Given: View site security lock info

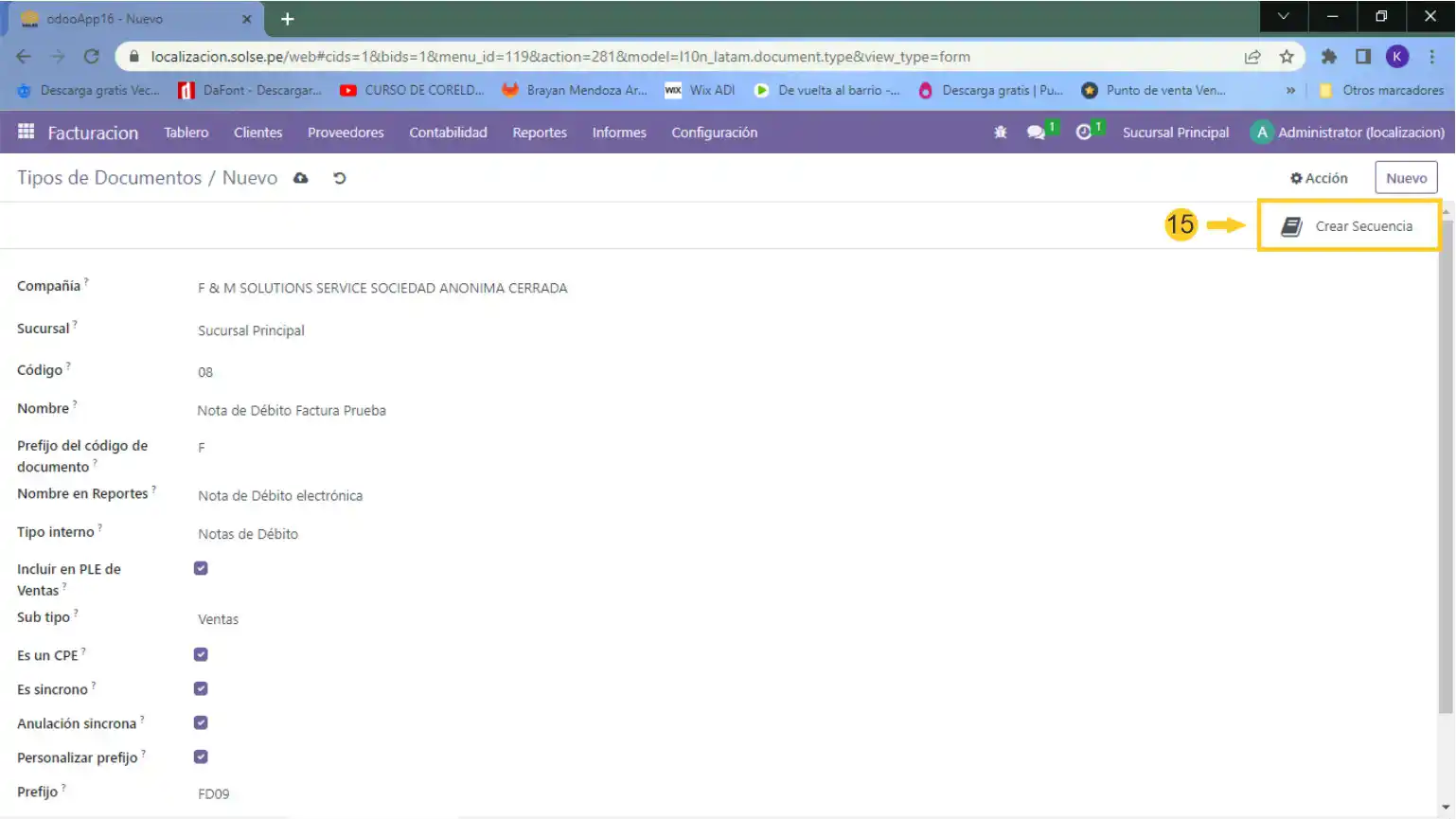Looking at the screenshot, I should 133,57.
